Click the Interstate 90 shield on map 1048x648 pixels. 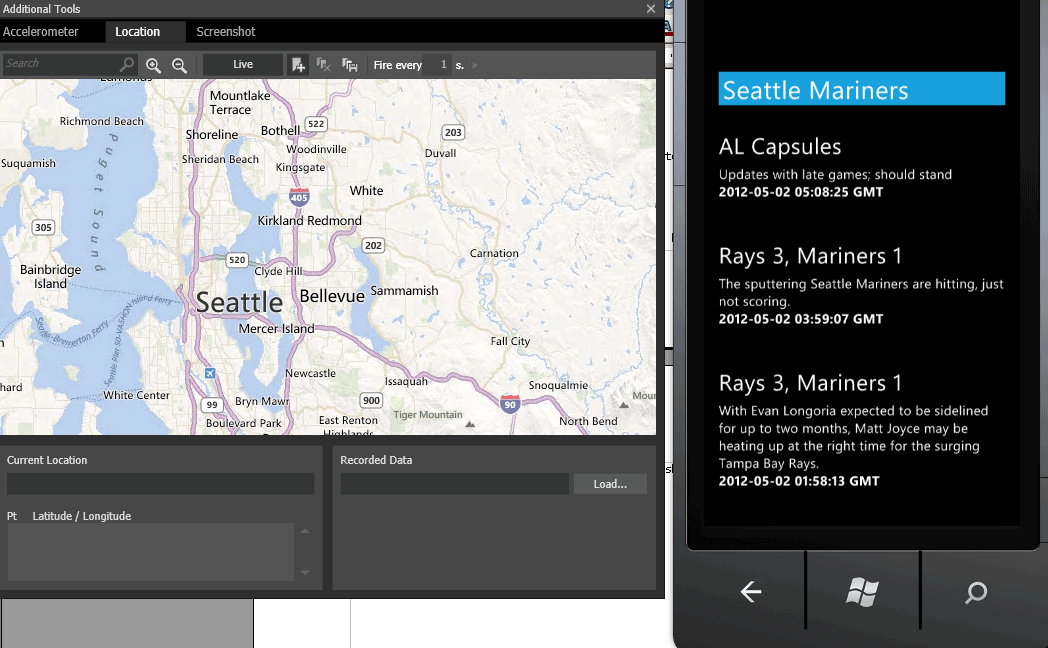[510, 403]
